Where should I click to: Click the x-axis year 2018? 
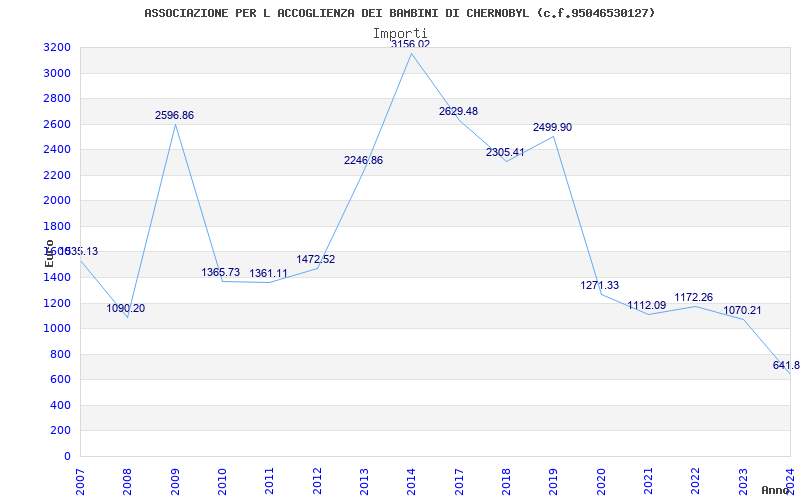tap(506, 482)
